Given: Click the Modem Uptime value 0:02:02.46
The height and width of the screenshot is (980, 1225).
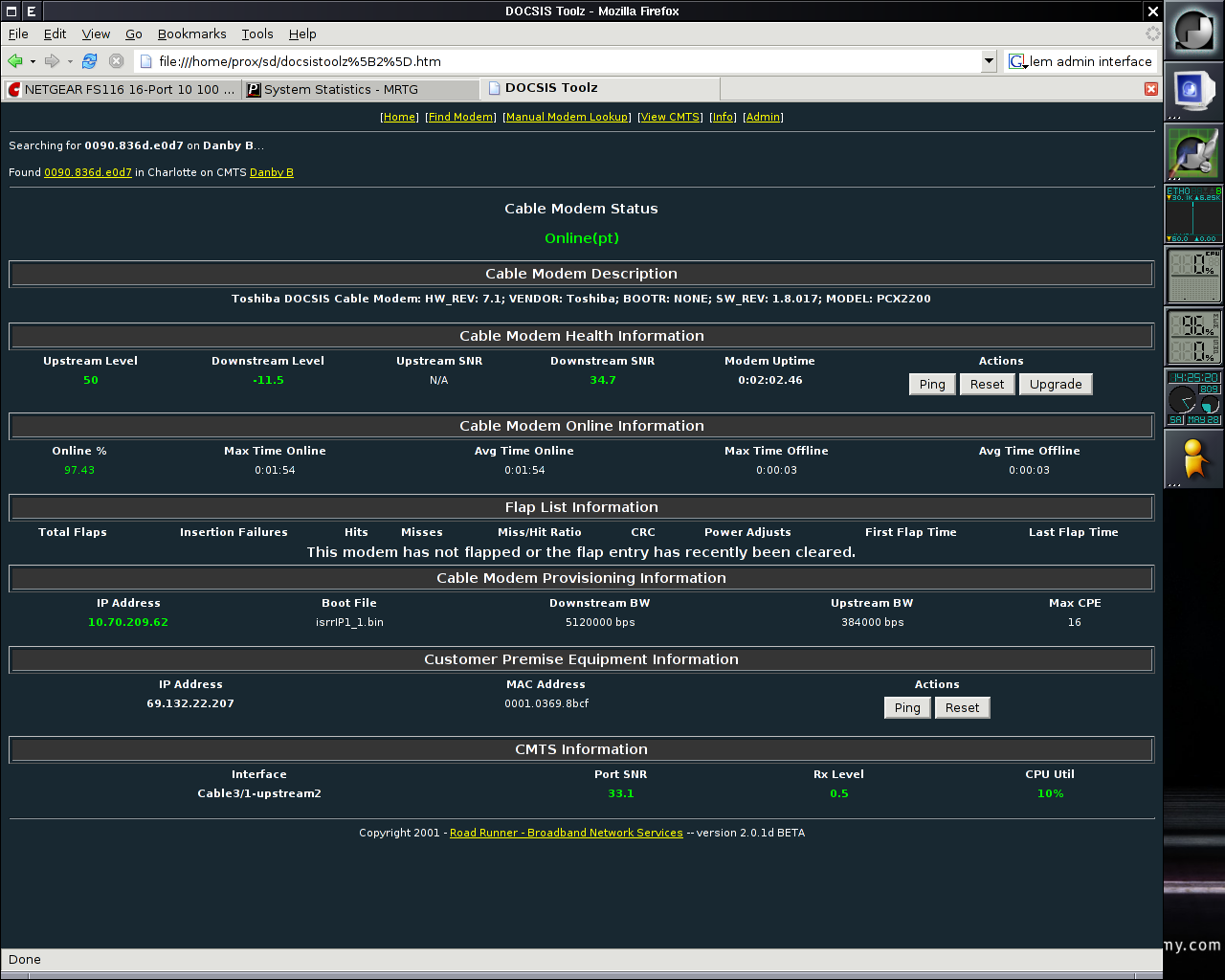Looking at the screenshot, I should (x=770, y=380).
